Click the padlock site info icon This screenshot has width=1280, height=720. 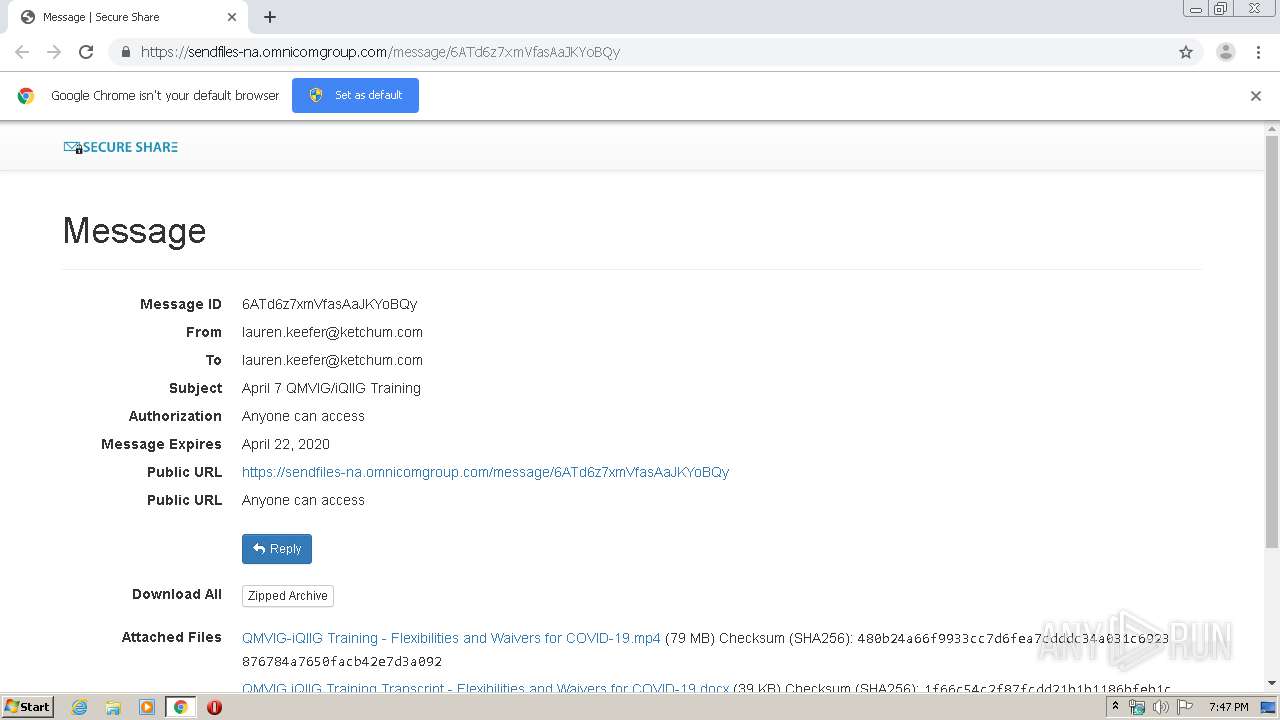tap(125, 52)
